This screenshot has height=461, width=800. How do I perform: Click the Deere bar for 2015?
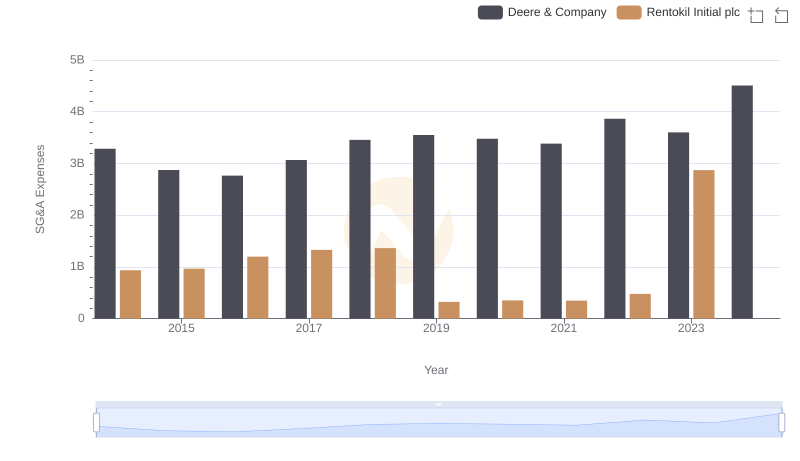[168, 244]
